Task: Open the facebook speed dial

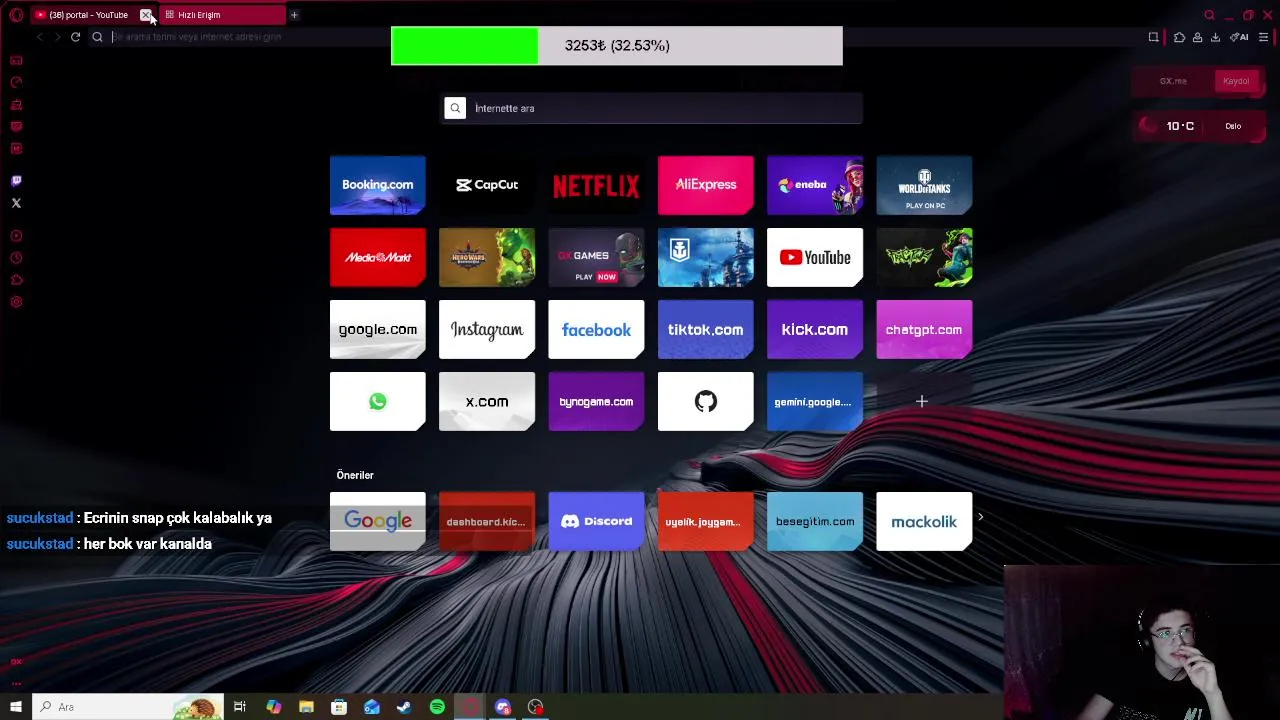Action: [x=596, y=329]
